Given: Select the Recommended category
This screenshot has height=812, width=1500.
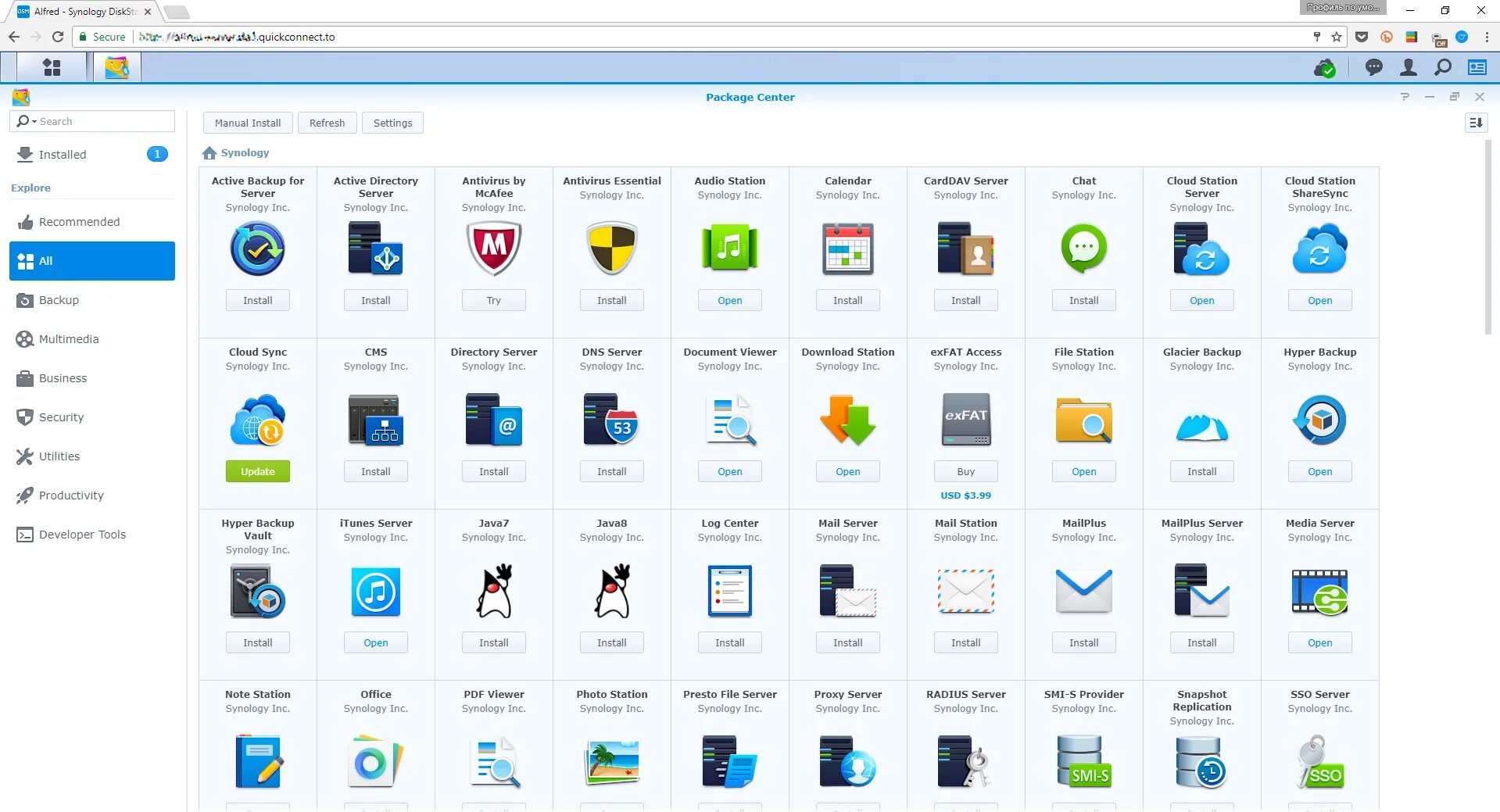Looking at the screenshot, I should (x=92, y=222).
